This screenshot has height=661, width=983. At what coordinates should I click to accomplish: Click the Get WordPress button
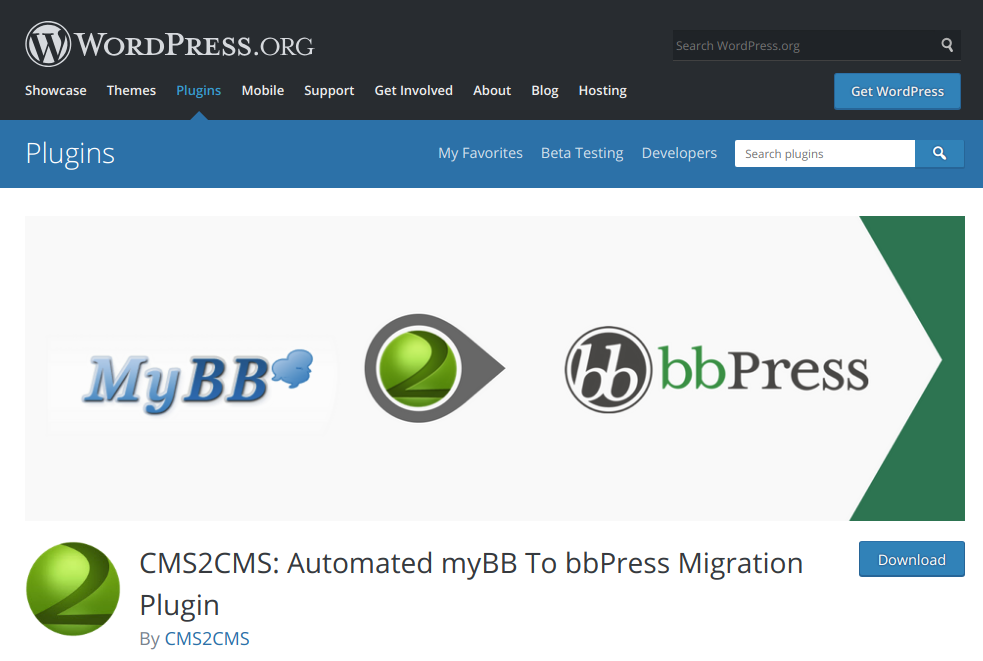(x=897, y=92)
